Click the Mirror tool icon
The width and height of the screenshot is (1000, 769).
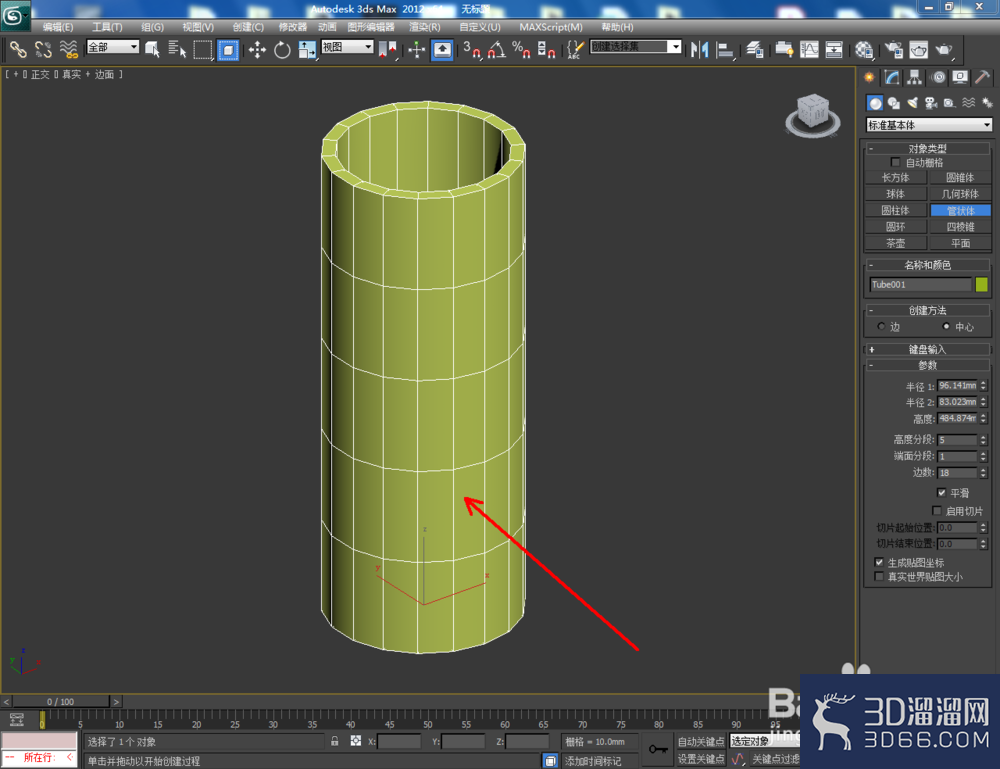click(700, 49)
